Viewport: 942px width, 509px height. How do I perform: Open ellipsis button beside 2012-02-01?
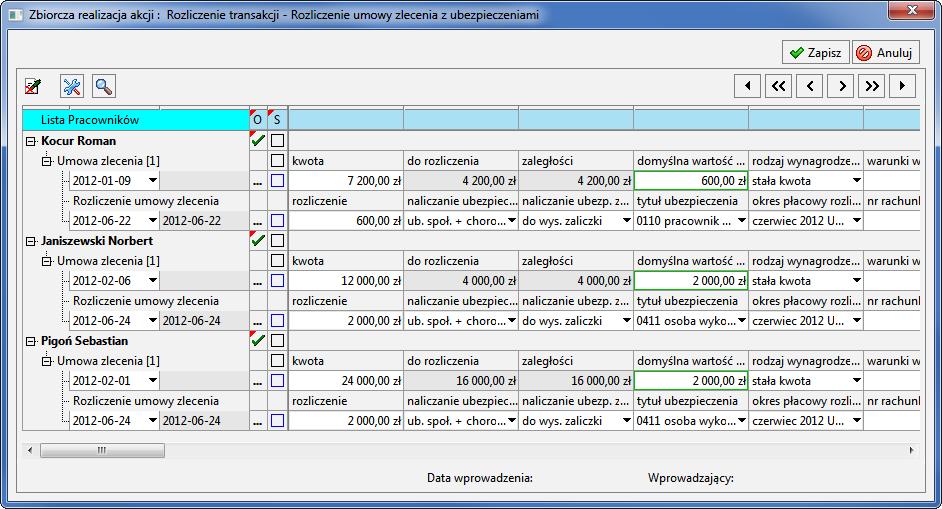click(x=258, y=381)
